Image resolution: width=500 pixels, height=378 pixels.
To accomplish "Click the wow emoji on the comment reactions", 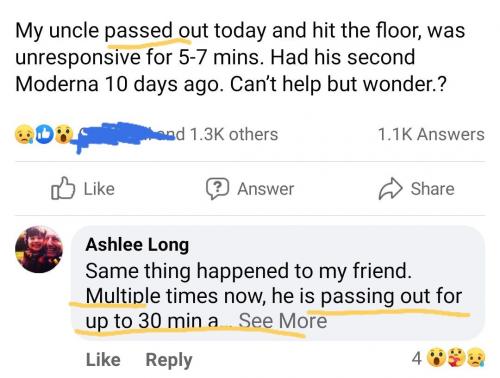I will click(x=437, y=358).
